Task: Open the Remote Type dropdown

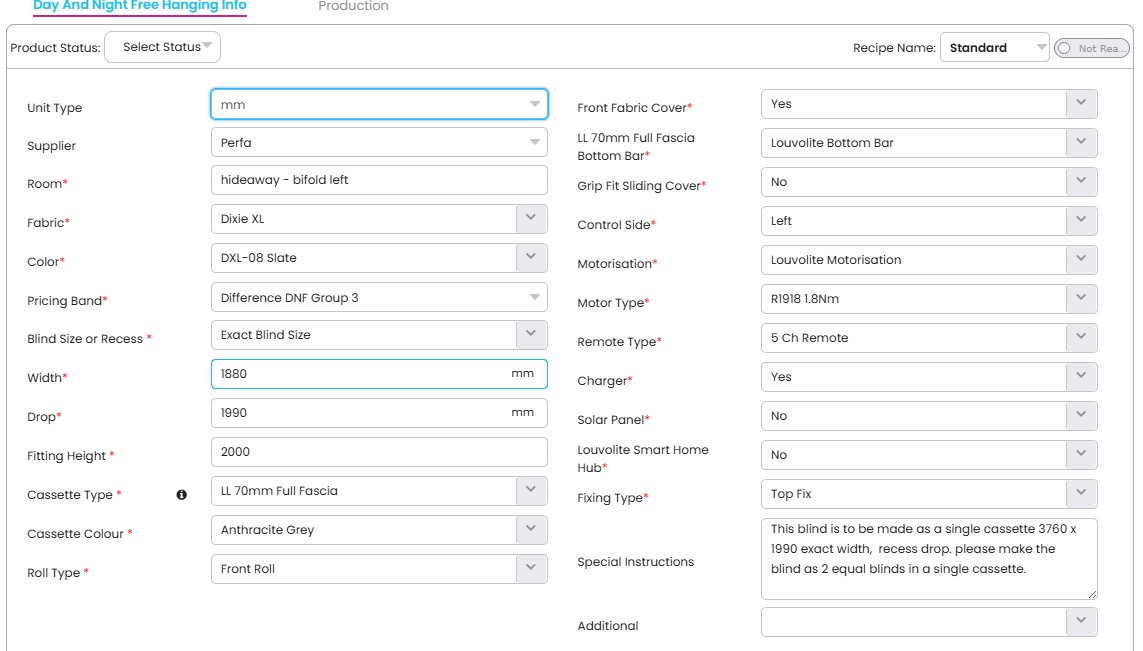Action: click(1081, 337)
